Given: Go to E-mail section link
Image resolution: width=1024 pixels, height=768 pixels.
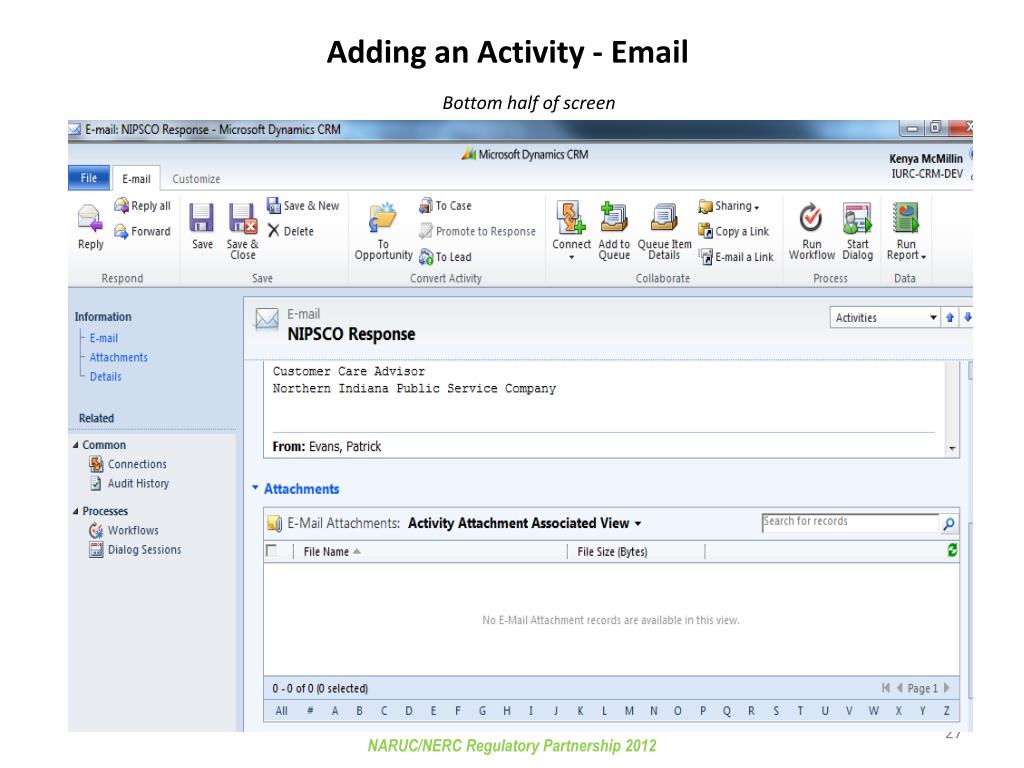Looking at the screenshot, I should 104,338.
